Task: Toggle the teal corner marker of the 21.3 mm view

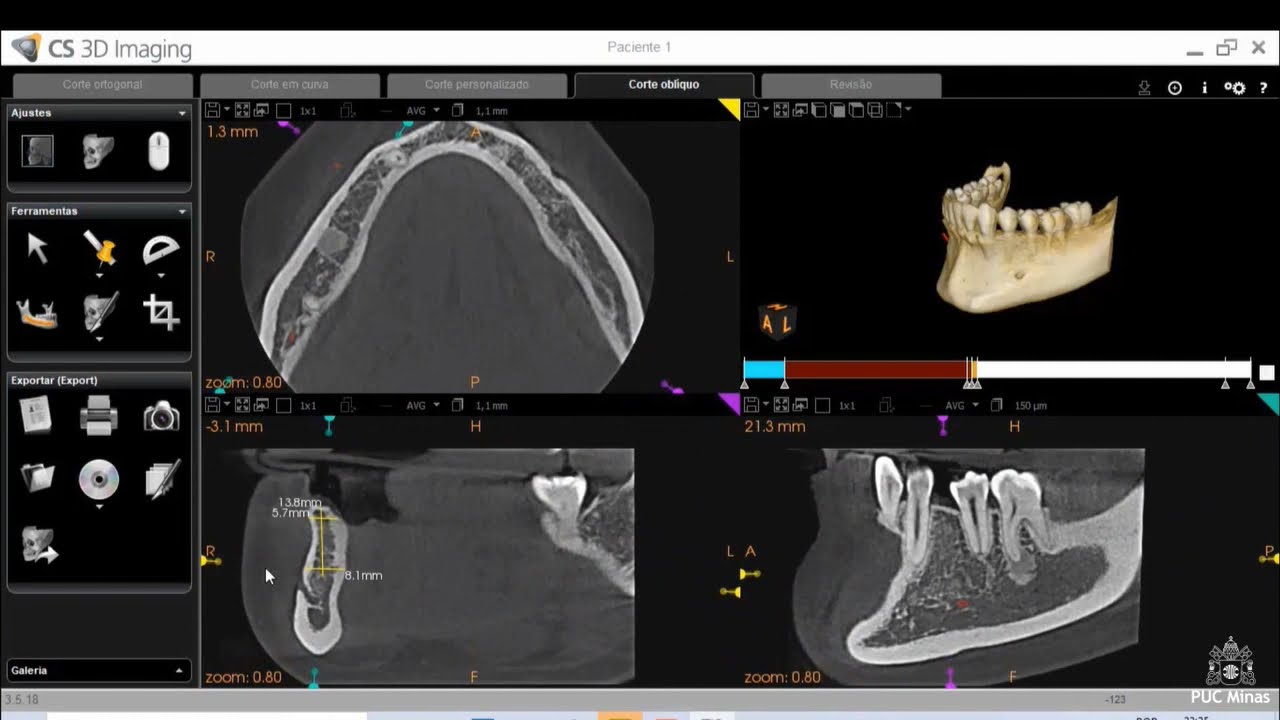Action: coord(1270,402)
